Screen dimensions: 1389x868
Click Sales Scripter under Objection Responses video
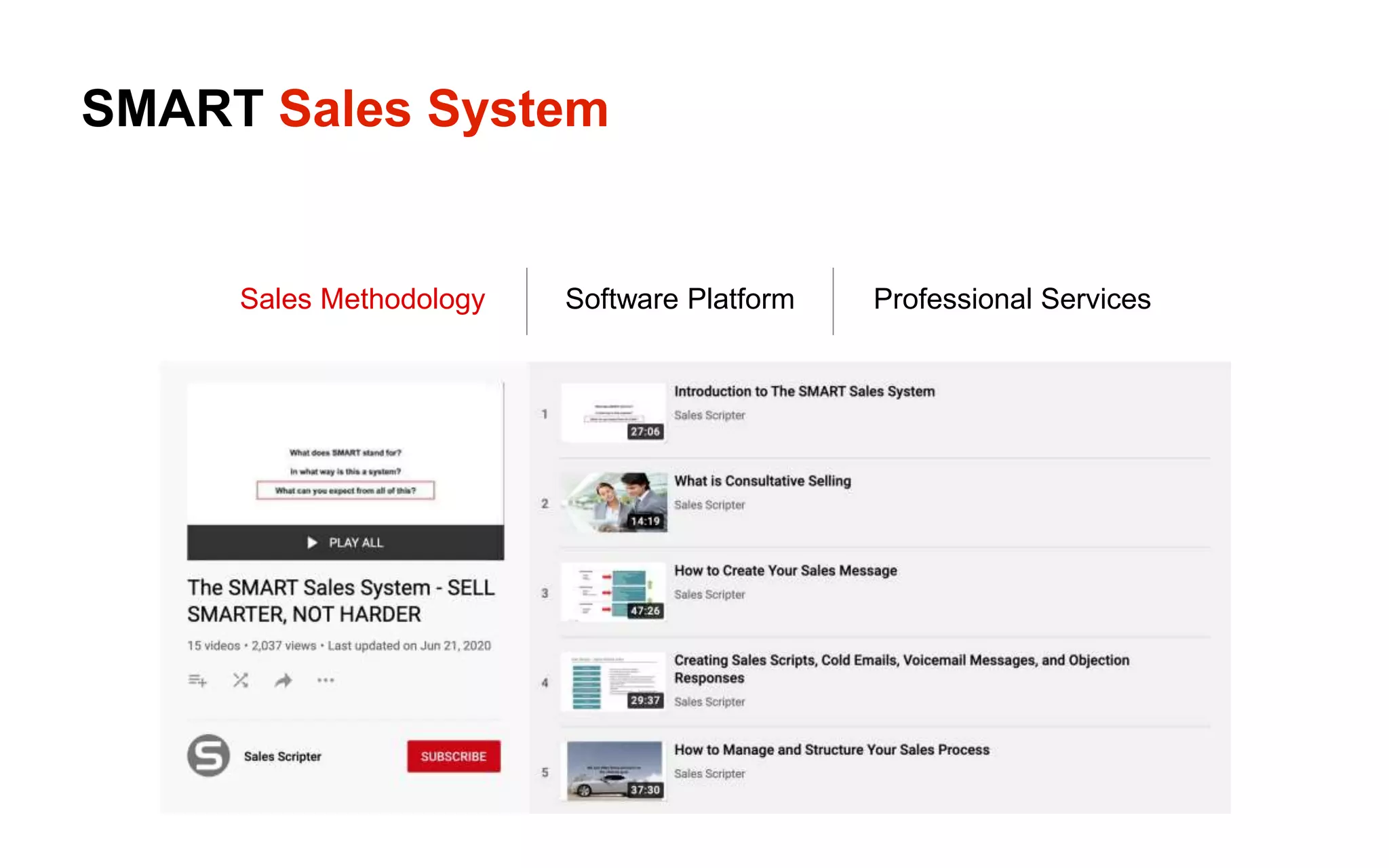click(x=709, y=702)
